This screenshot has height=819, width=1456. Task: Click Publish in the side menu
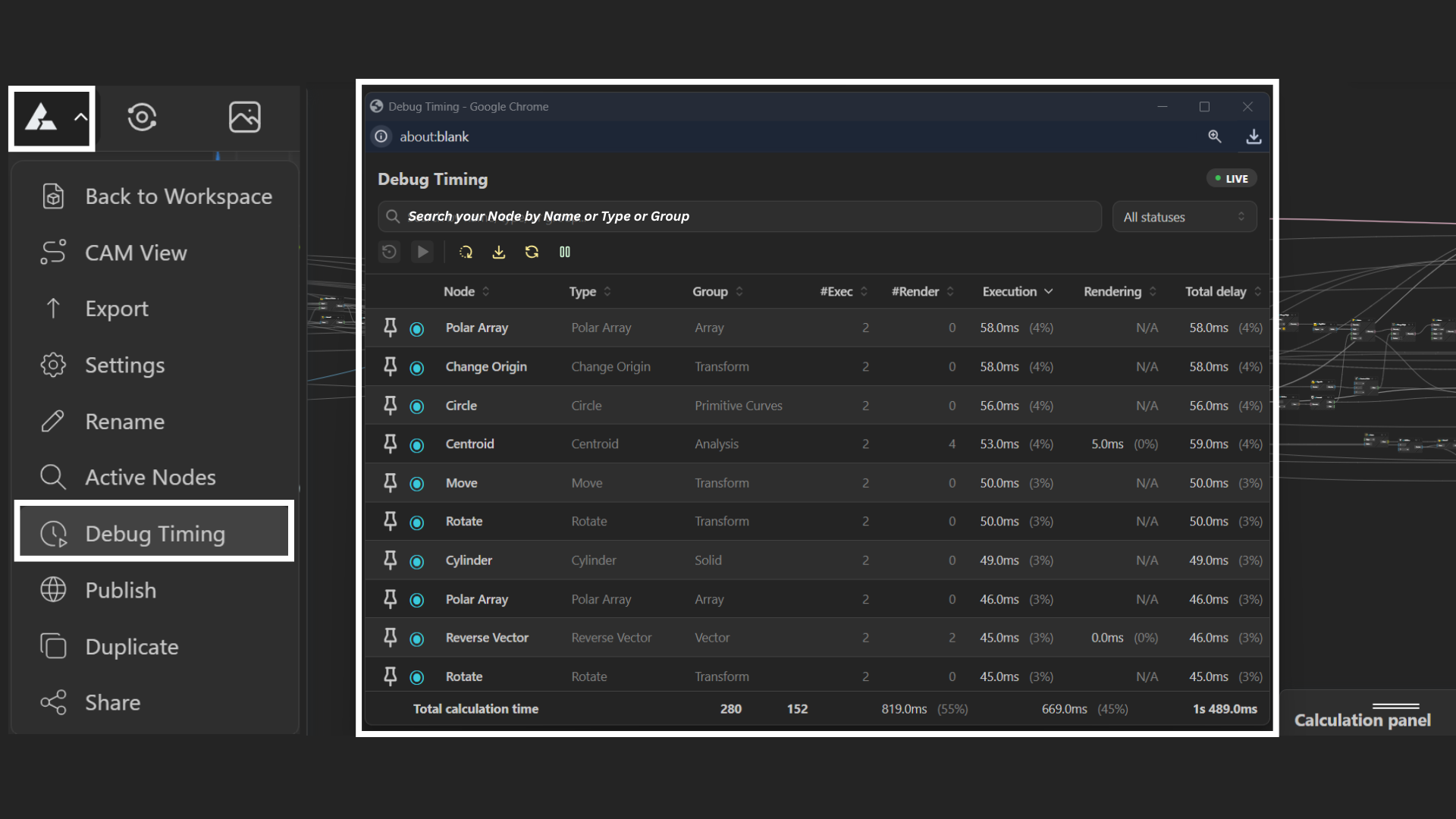pos(121,590)
